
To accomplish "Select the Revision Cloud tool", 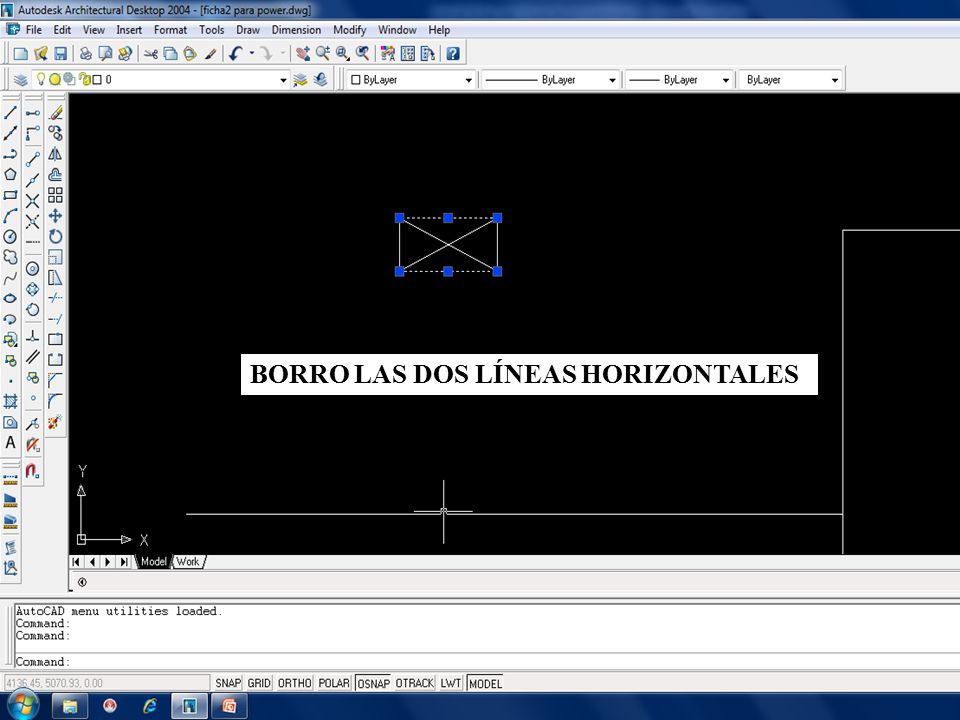I will tap(10, 257).
